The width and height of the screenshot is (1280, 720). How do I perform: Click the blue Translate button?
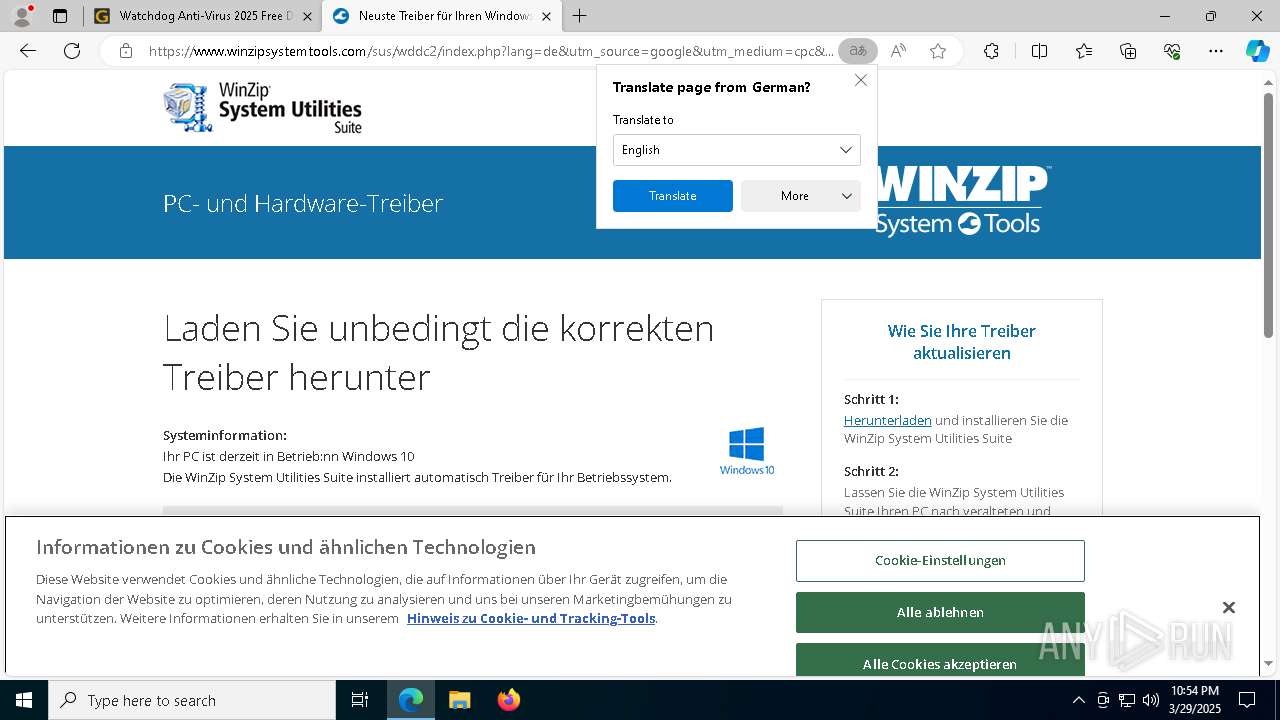point(673,196)
